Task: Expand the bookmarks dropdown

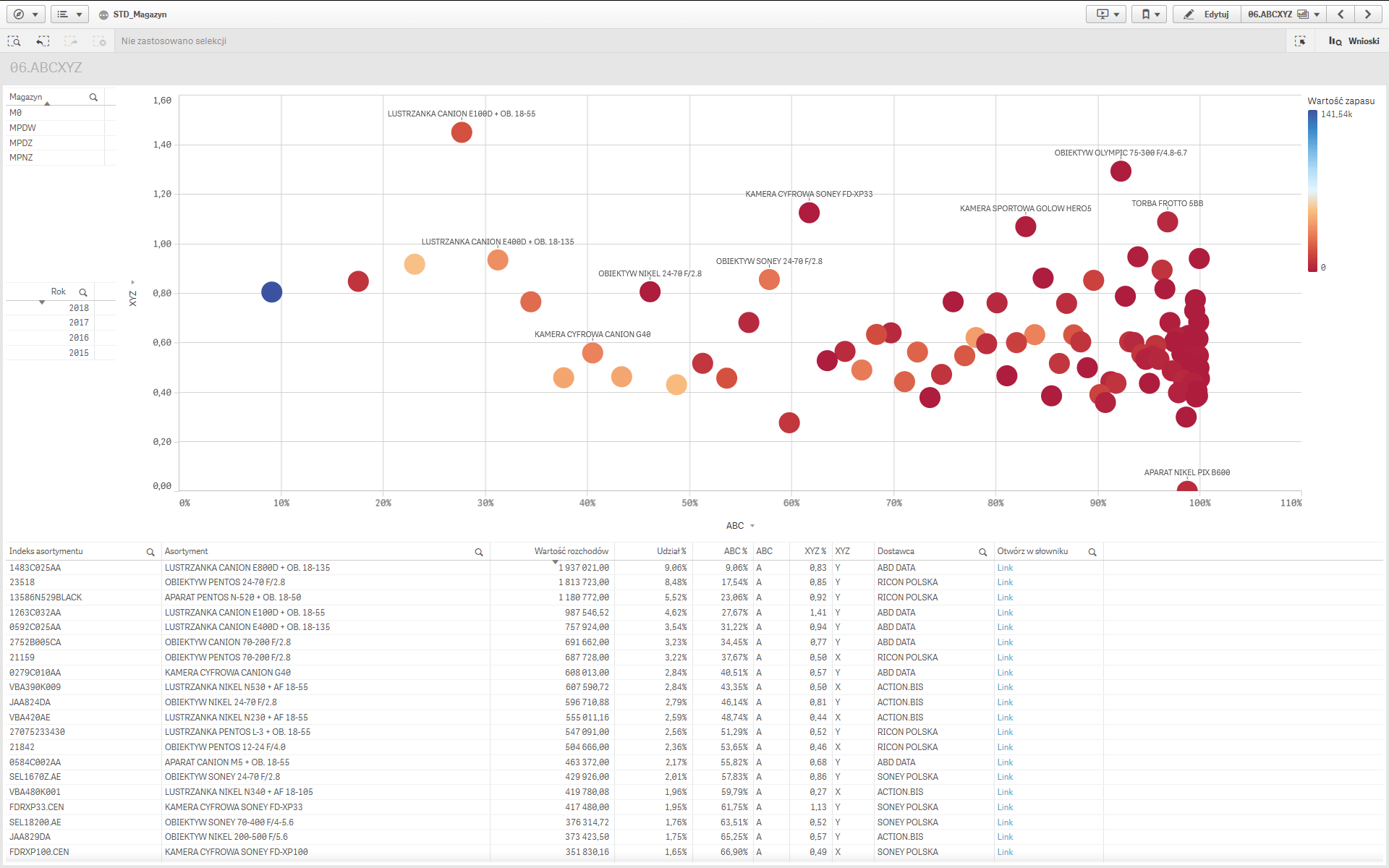Action: 1150,14
